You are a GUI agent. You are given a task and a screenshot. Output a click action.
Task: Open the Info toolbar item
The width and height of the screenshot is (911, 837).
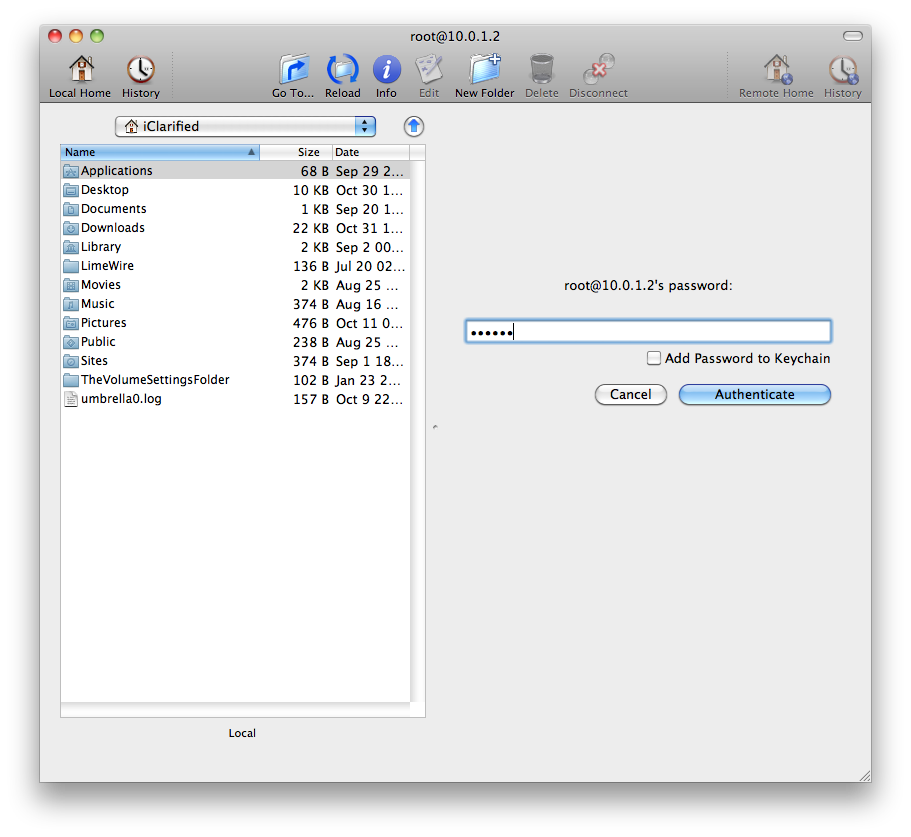tap(386, 71)
